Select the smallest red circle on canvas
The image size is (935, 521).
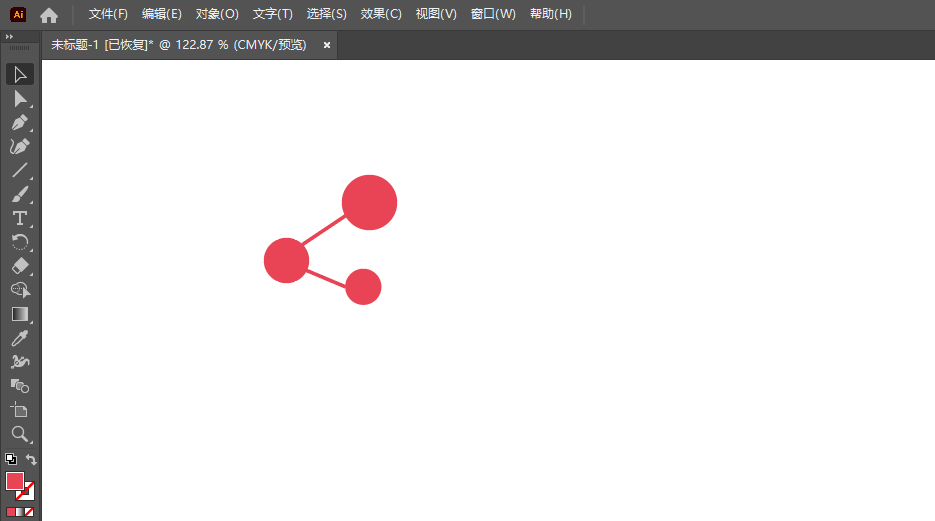tap(363, 287)
